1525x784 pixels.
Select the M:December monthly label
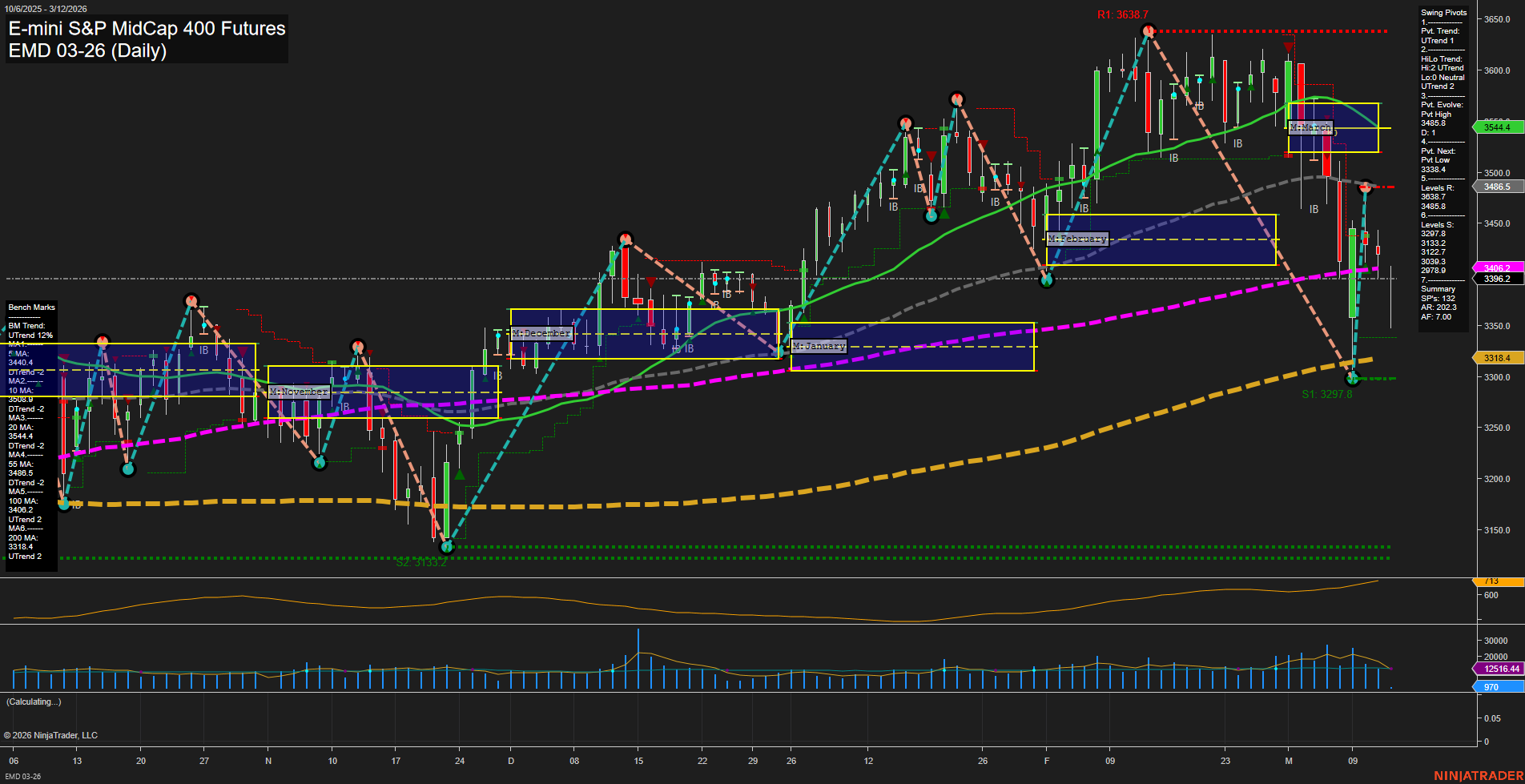pos(541,333)
